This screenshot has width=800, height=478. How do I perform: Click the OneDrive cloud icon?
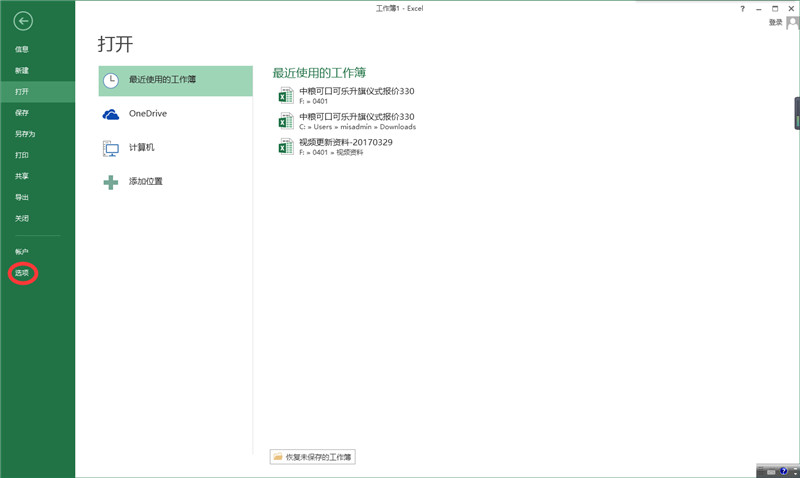pyautogui.click(x=111, y=114)
